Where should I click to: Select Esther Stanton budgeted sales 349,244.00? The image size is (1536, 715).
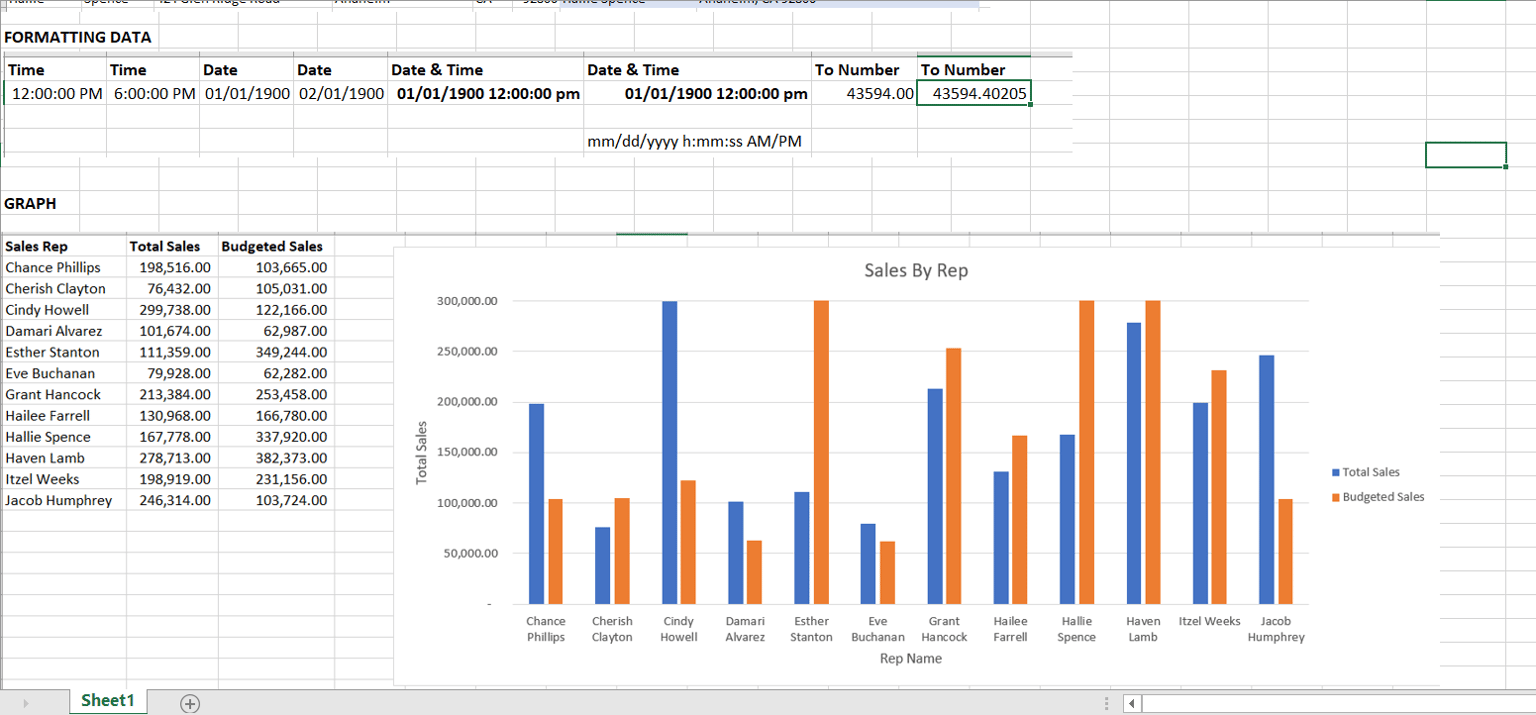(276, 352)
